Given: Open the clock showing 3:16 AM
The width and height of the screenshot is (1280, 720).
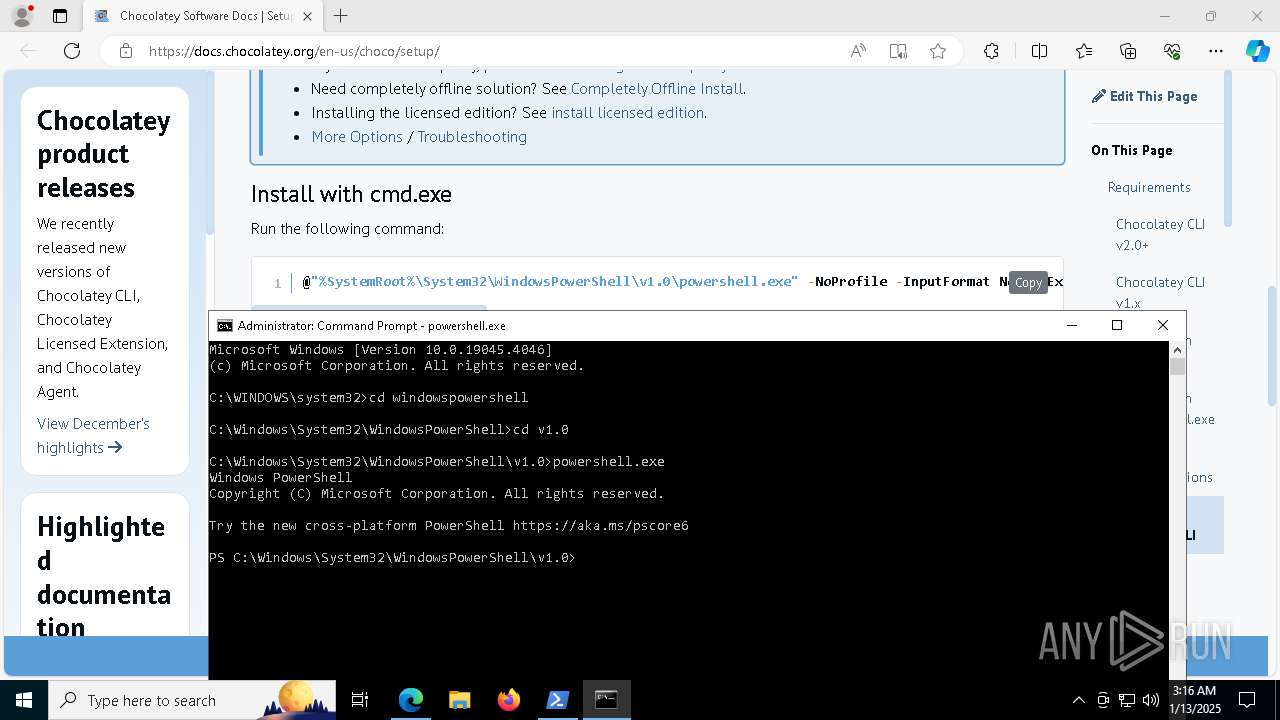Looking at the screenshot, I should pyautogui.click(x=1195, y=700).
